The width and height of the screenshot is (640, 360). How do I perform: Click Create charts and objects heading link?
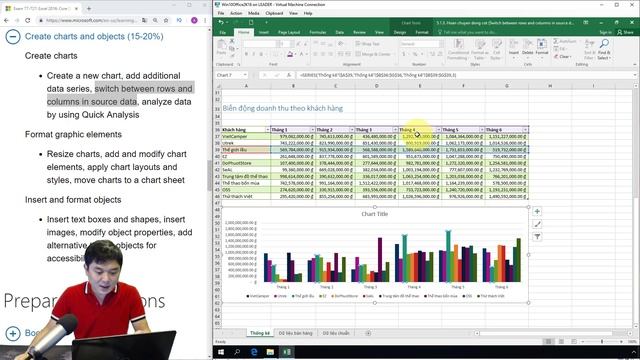[94, 36]
